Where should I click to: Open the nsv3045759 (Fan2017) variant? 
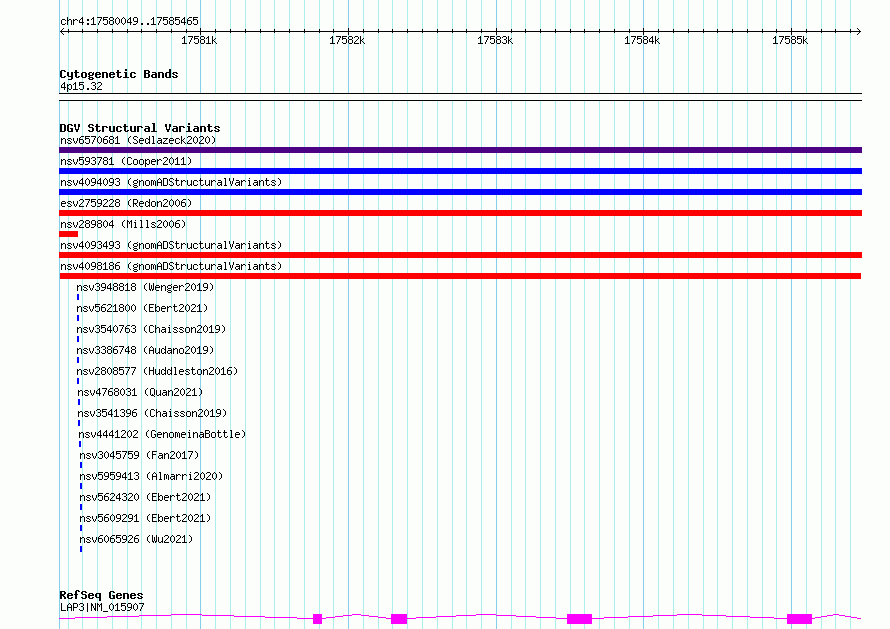[x=139, y=455]
